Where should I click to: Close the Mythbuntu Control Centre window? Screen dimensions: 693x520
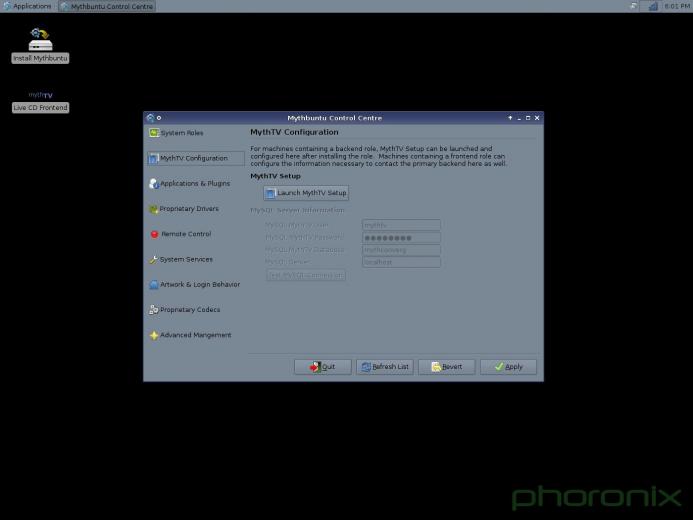537,118
